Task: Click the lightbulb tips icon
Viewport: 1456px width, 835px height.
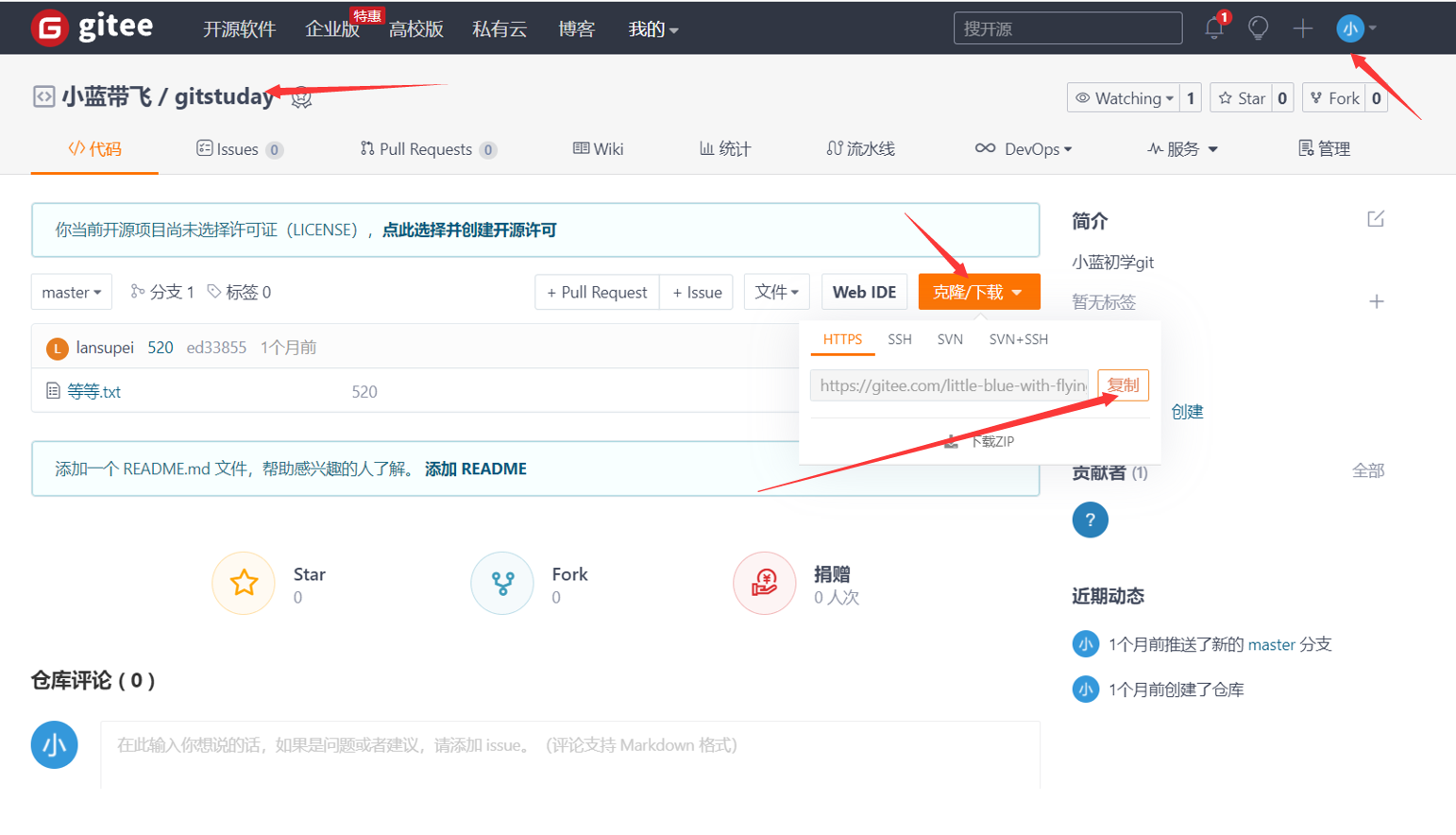Action: coord(1258,28)
